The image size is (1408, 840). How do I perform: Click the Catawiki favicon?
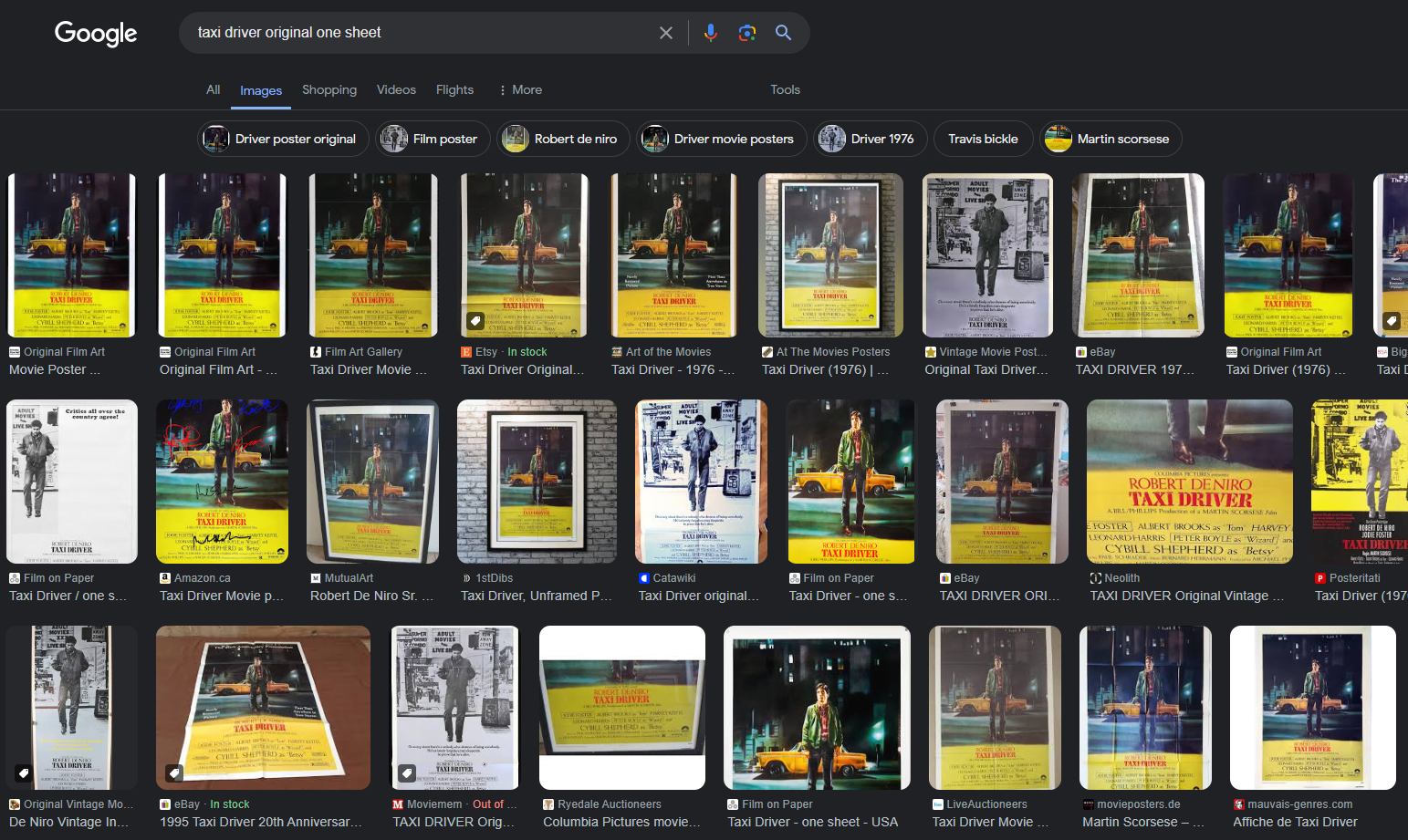(x=644, y=578)
